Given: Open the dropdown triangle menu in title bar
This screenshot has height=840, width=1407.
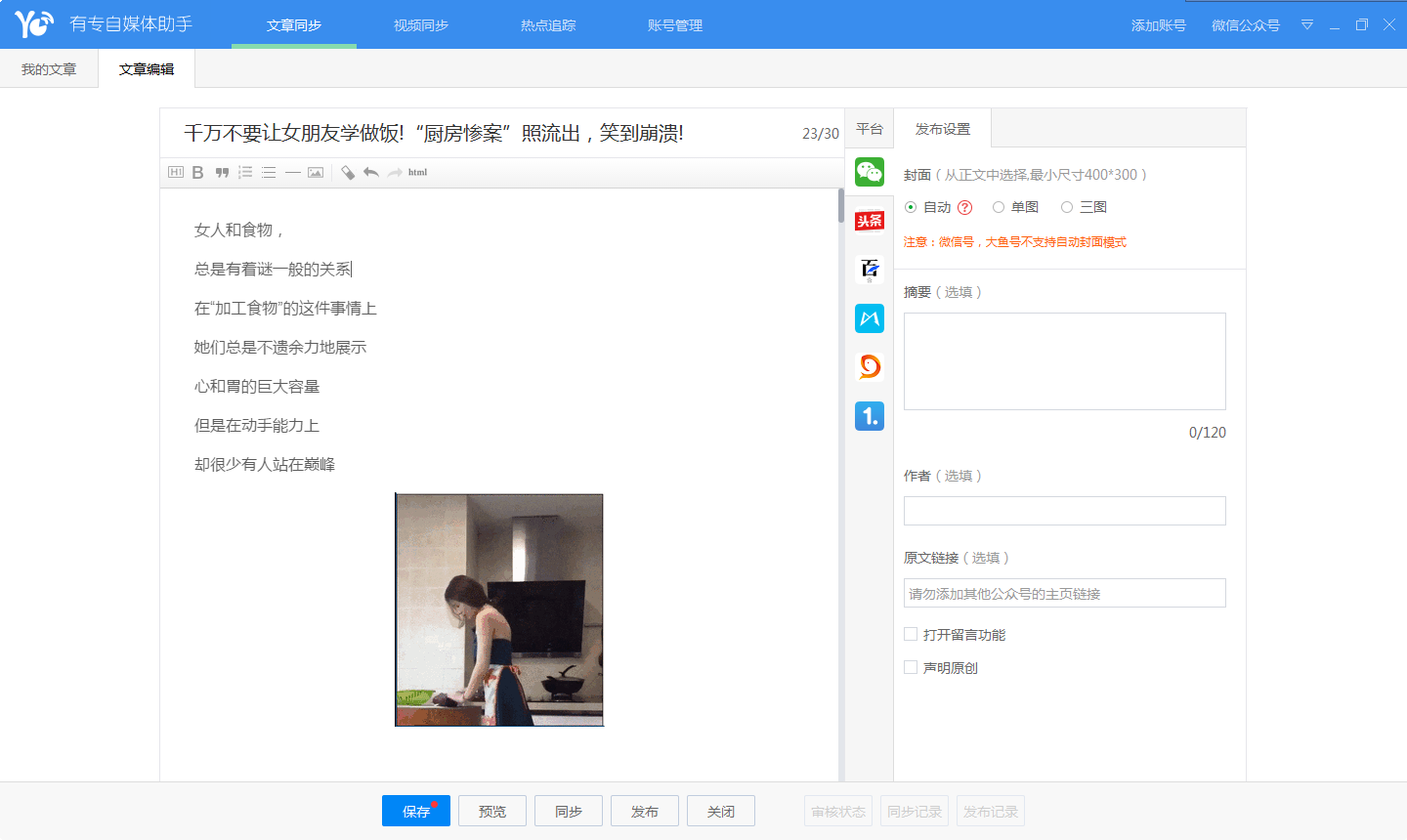Looking at the screenshot, I should click(x=1306, y=25).
